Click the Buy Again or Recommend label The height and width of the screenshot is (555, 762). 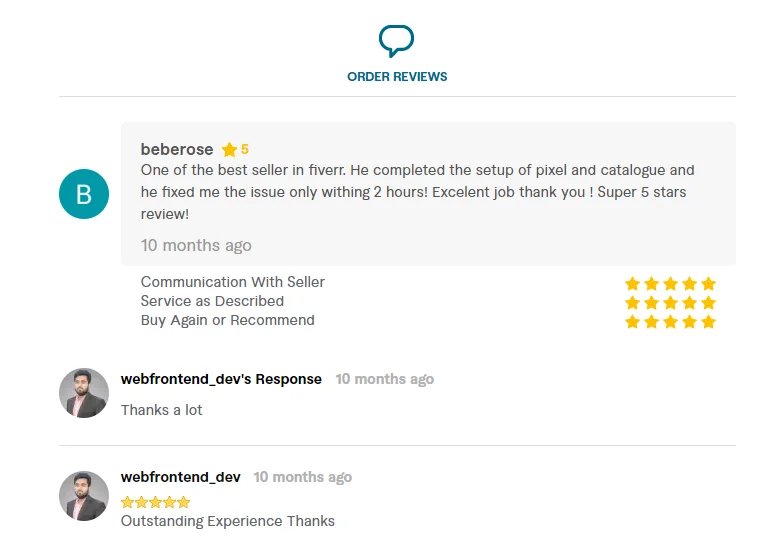[228, 320]
